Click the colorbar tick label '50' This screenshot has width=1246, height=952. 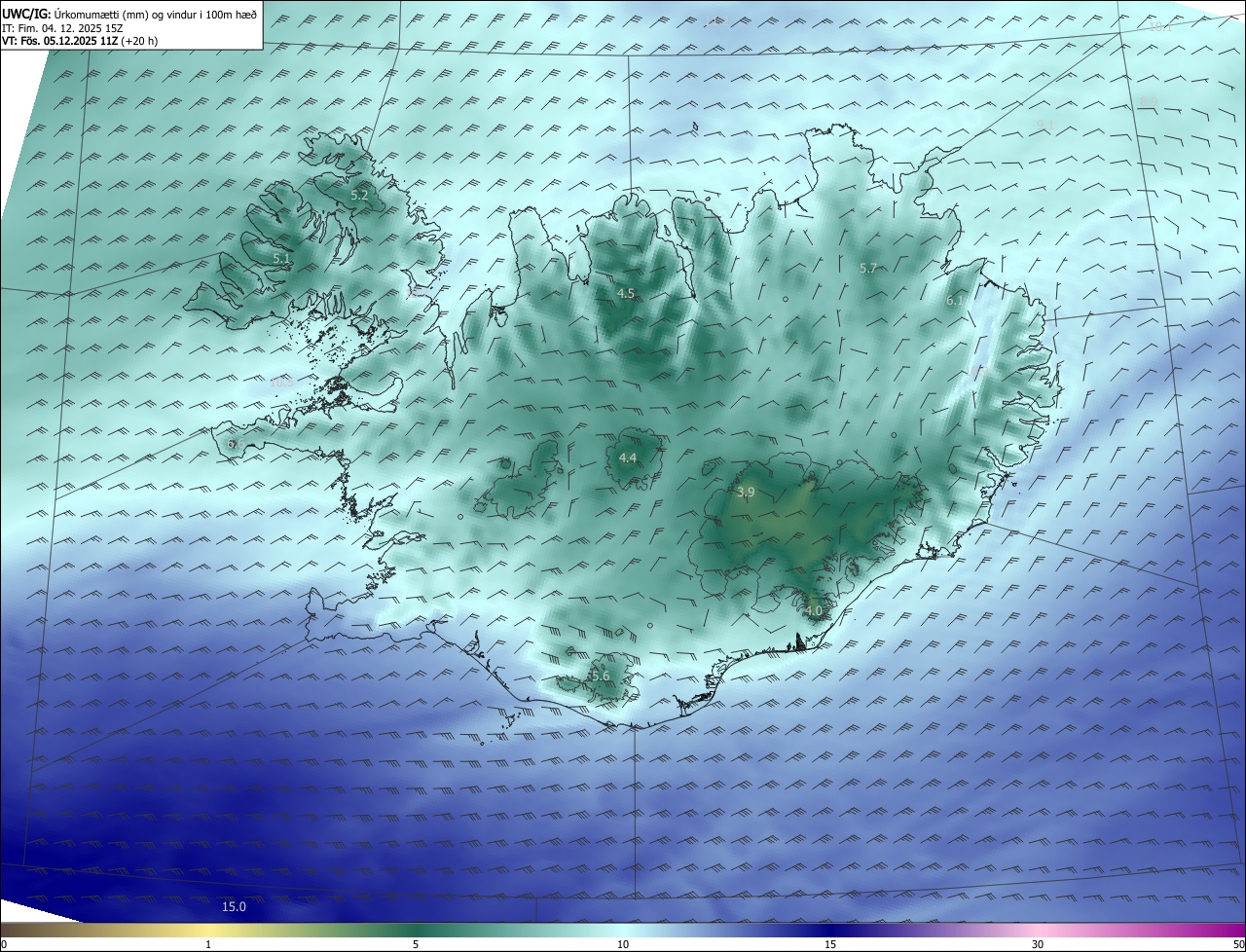click(1237, 944)
